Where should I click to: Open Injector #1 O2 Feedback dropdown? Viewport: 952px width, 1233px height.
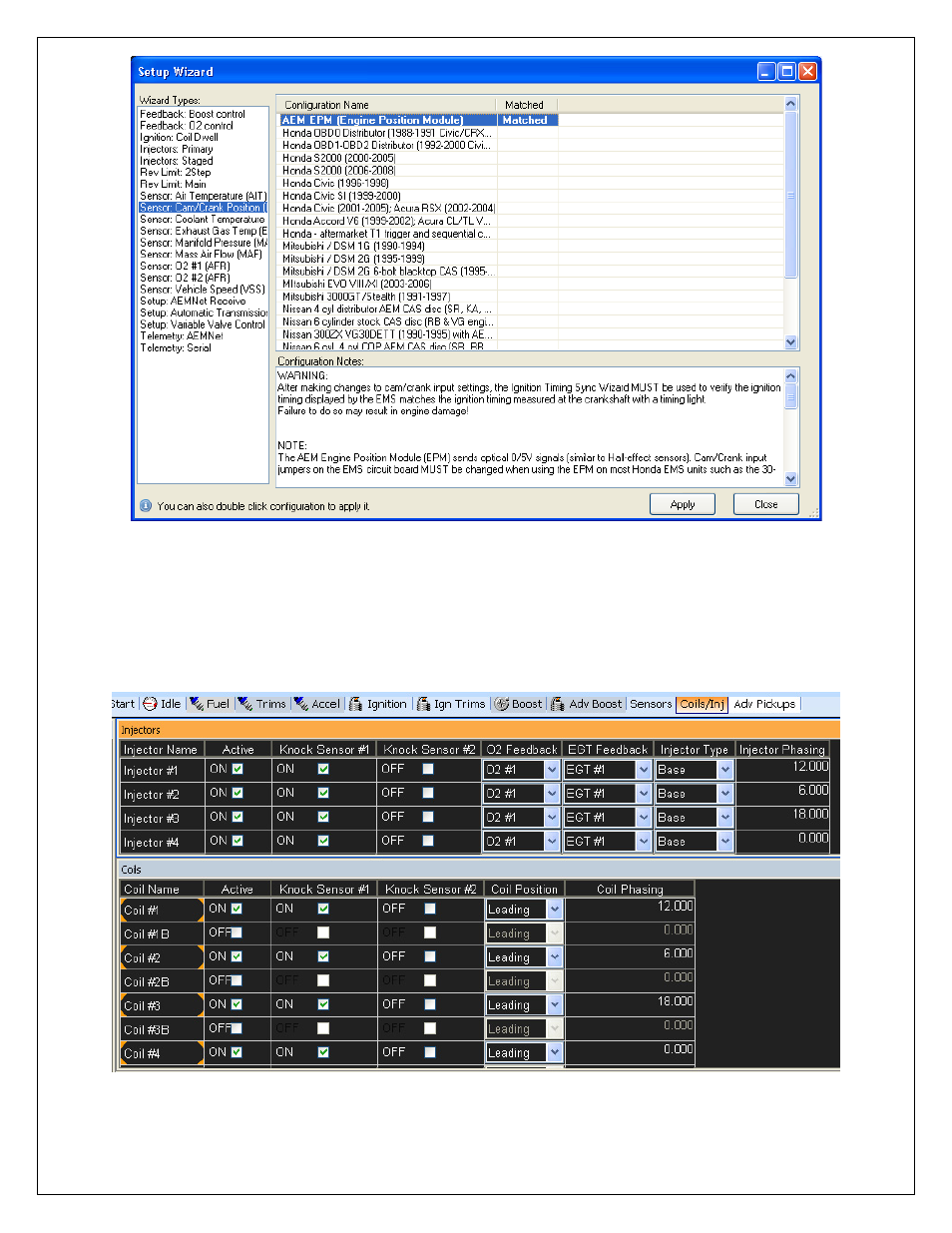[552, 770]
